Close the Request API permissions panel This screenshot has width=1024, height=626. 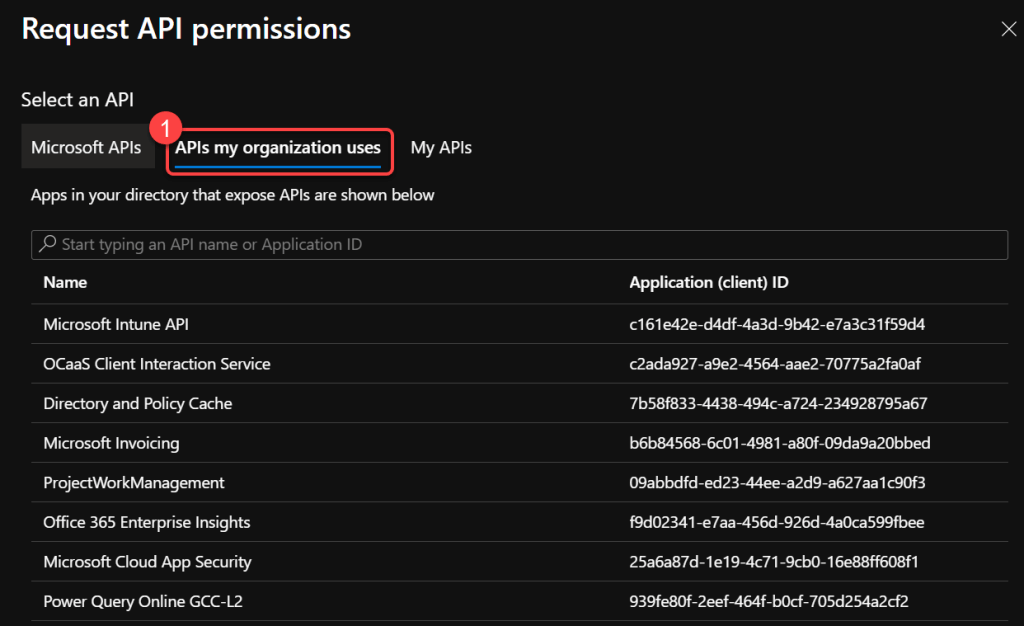[x=1008, y=29]
